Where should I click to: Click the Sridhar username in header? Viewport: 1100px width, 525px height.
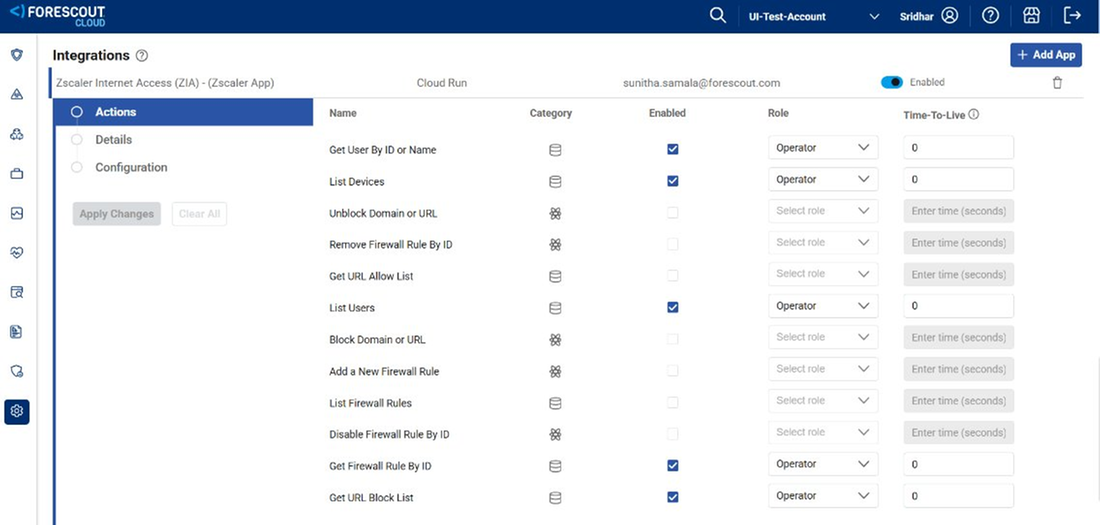pos(916,16)
